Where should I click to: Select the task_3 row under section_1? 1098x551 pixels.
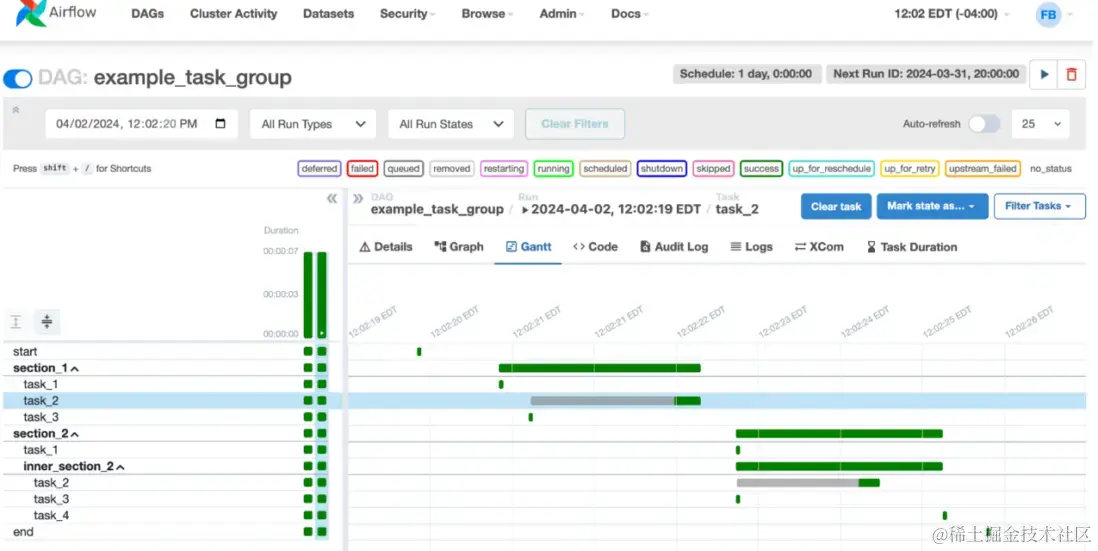pos(172,417)
